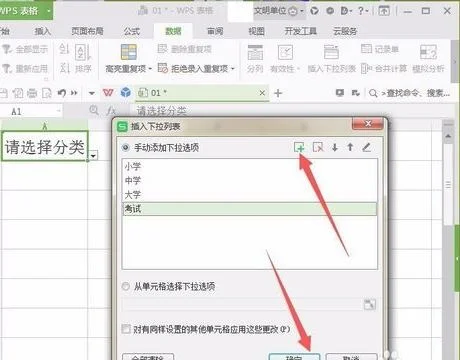The height and width of the screenshot is (360, 460).
Task: Open the 文明单位 account dropdown
Action: pyautogui.click(x=279, y=11)
